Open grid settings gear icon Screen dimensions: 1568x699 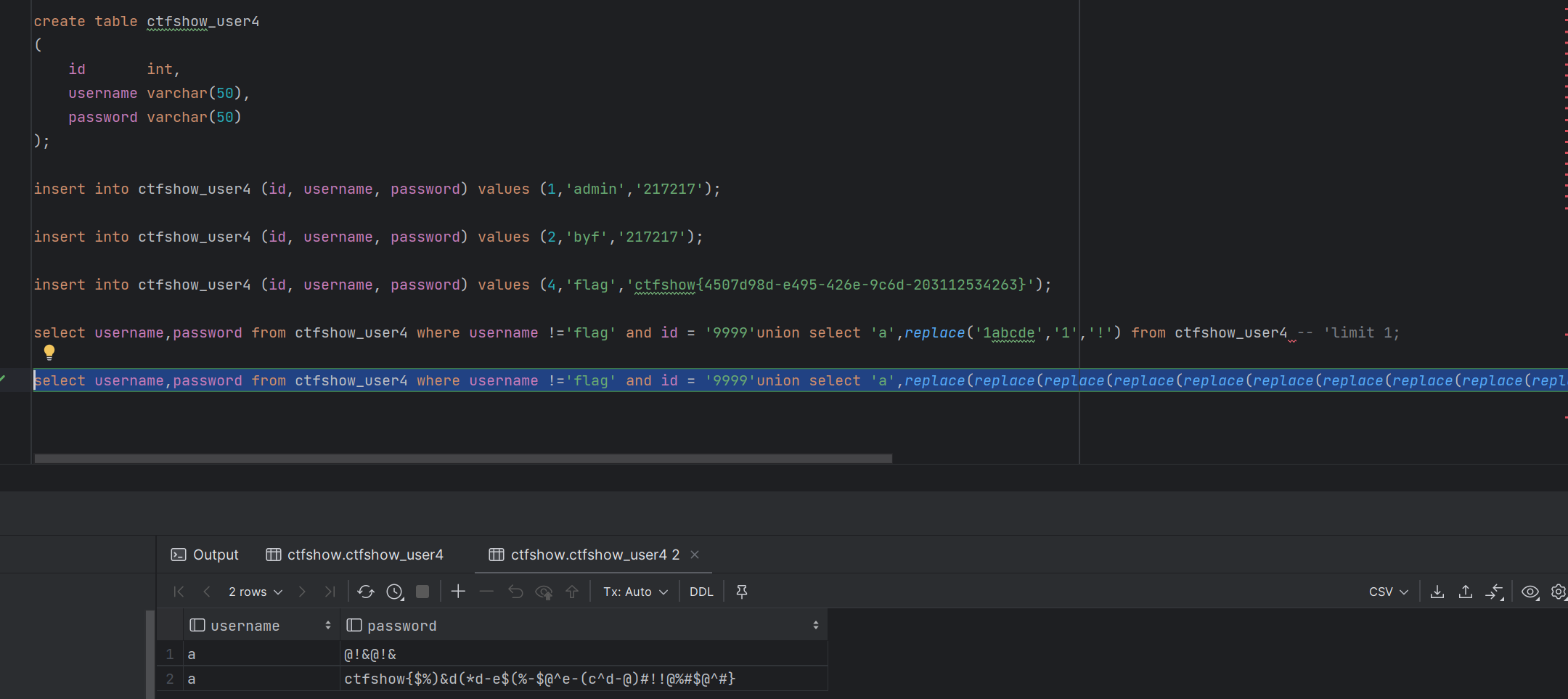(x=1559, y=592)
